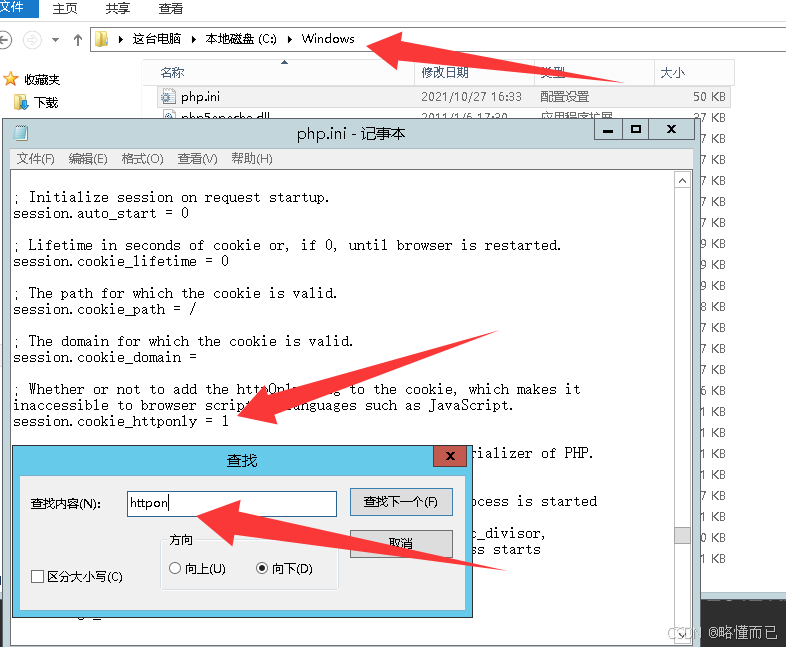This screenshot has height=647, width=786.
Task: Click php.ini date 2021/10/27 16:33
Action: [471, 97]
